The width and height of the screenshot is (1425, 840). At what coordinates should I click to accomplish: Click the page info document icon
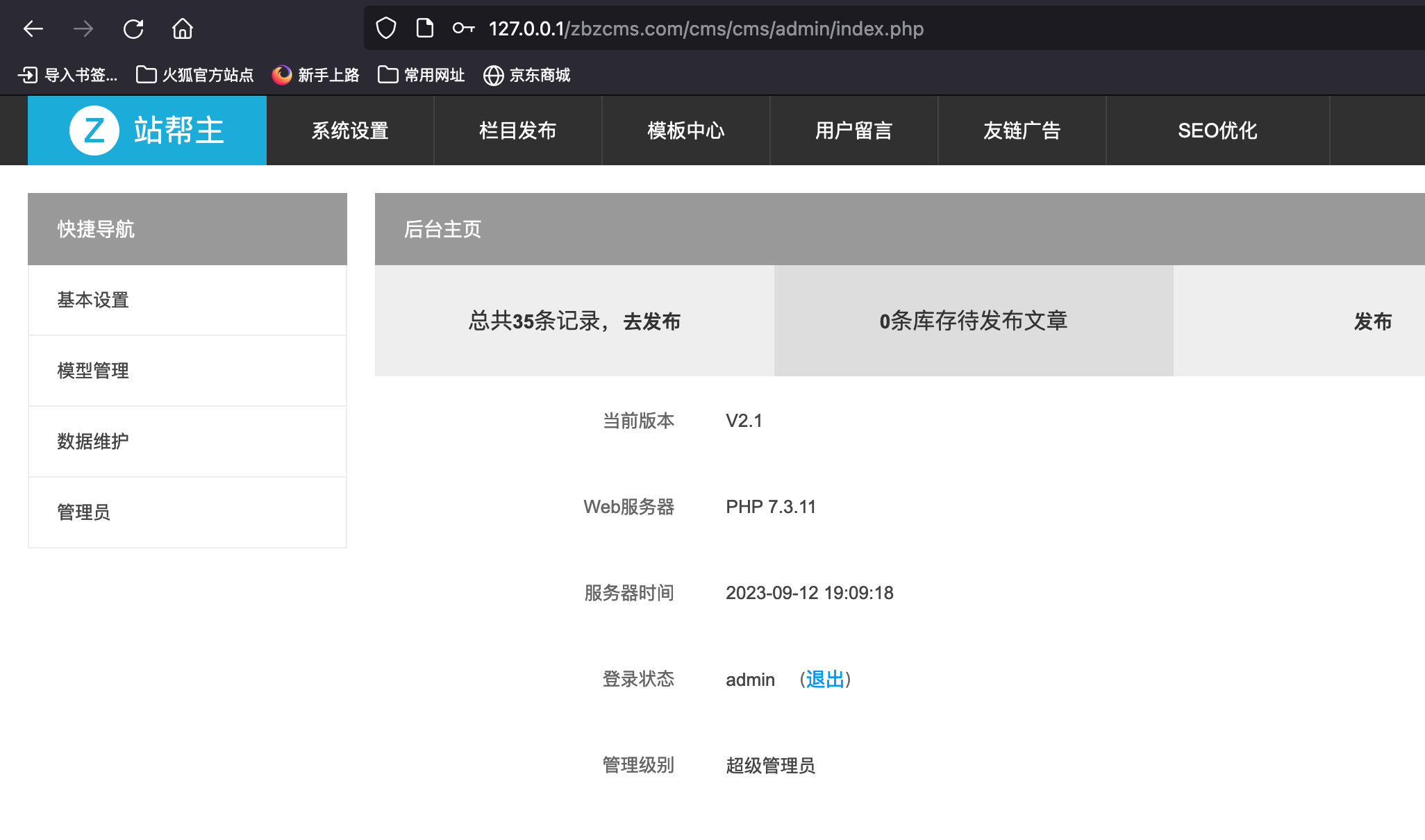point(424,28)
